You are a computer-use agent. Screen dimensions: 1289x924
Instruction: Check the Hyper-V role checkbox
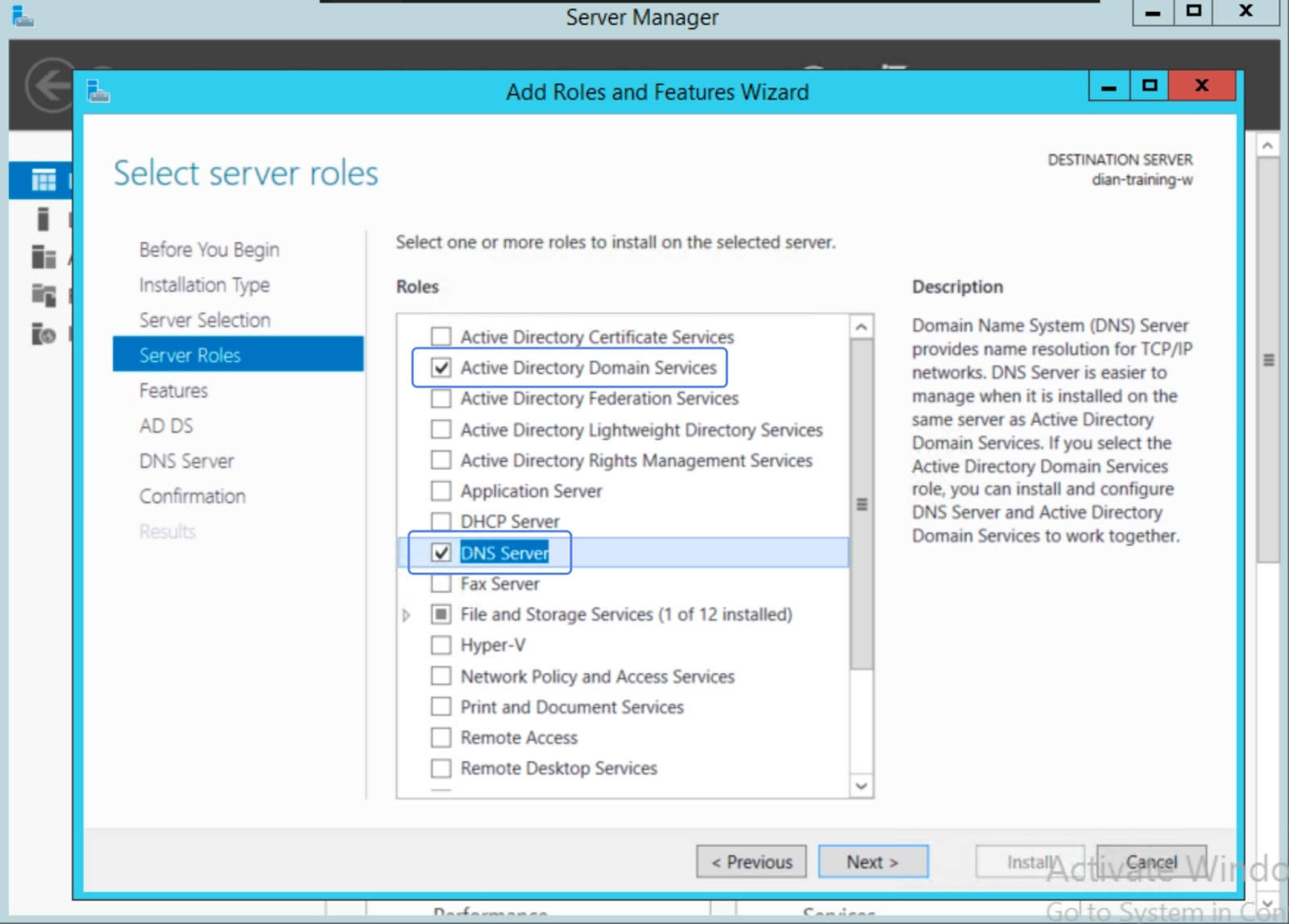tap(441, 644)
